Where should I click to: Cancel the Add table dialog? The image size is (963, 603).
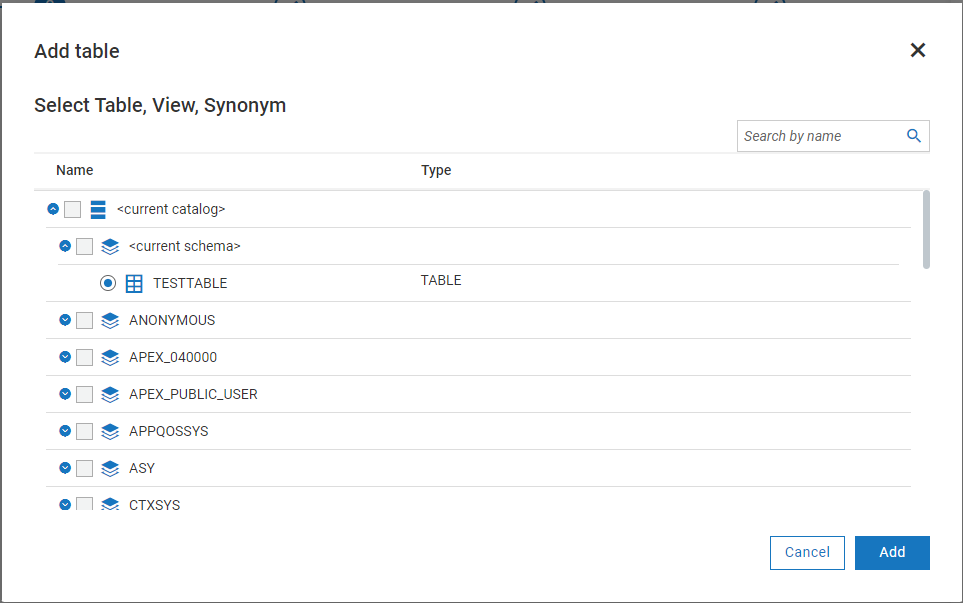point(807,552)
